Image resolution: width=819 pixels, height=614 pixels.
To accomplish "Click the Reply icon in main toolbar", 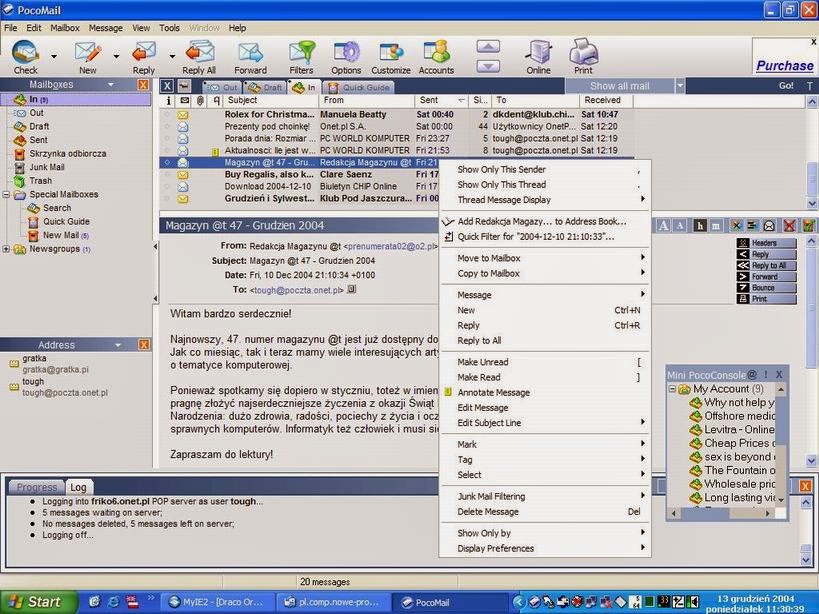I will (144, 52).
